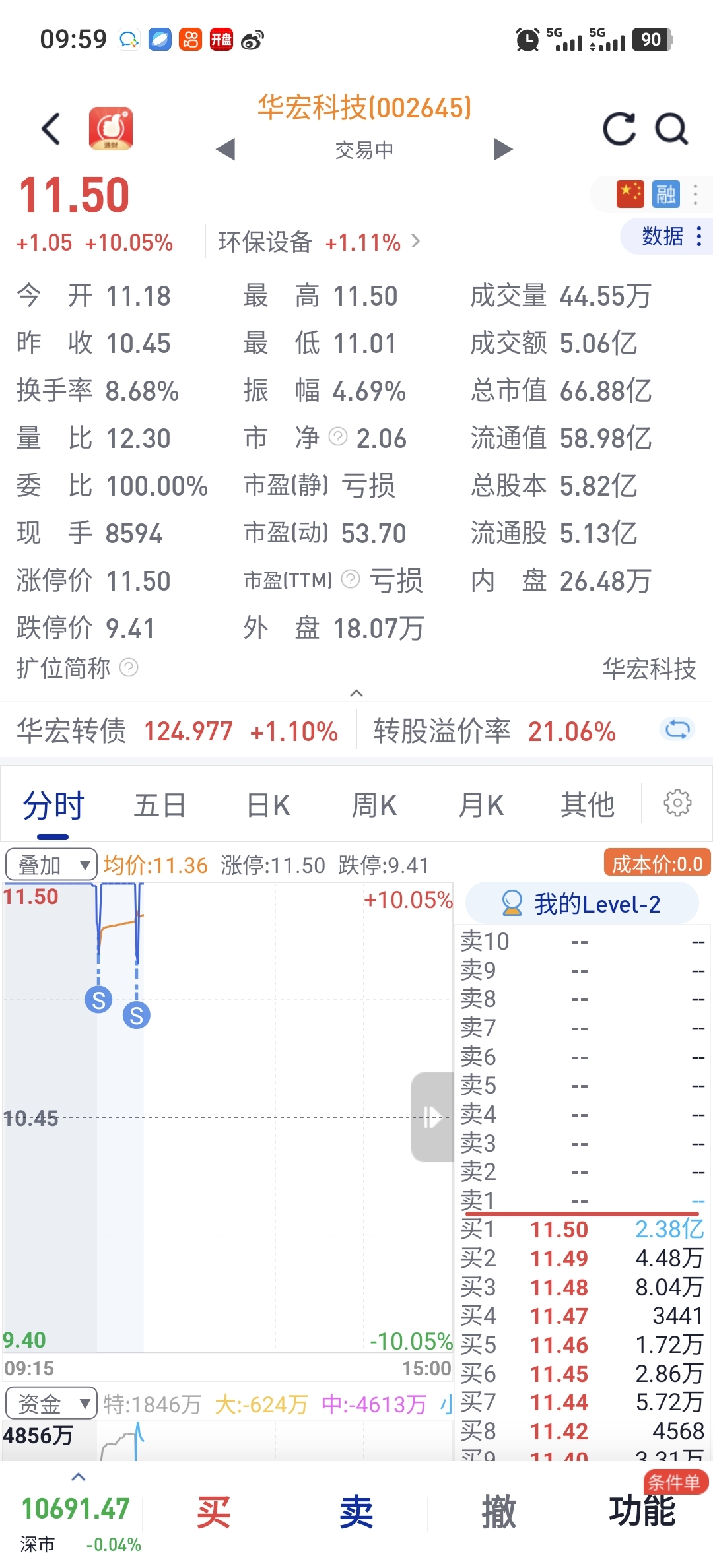Tap help icon next to 市盈(TTM)
Viewport: 713px width, 1568px height.
351,579
